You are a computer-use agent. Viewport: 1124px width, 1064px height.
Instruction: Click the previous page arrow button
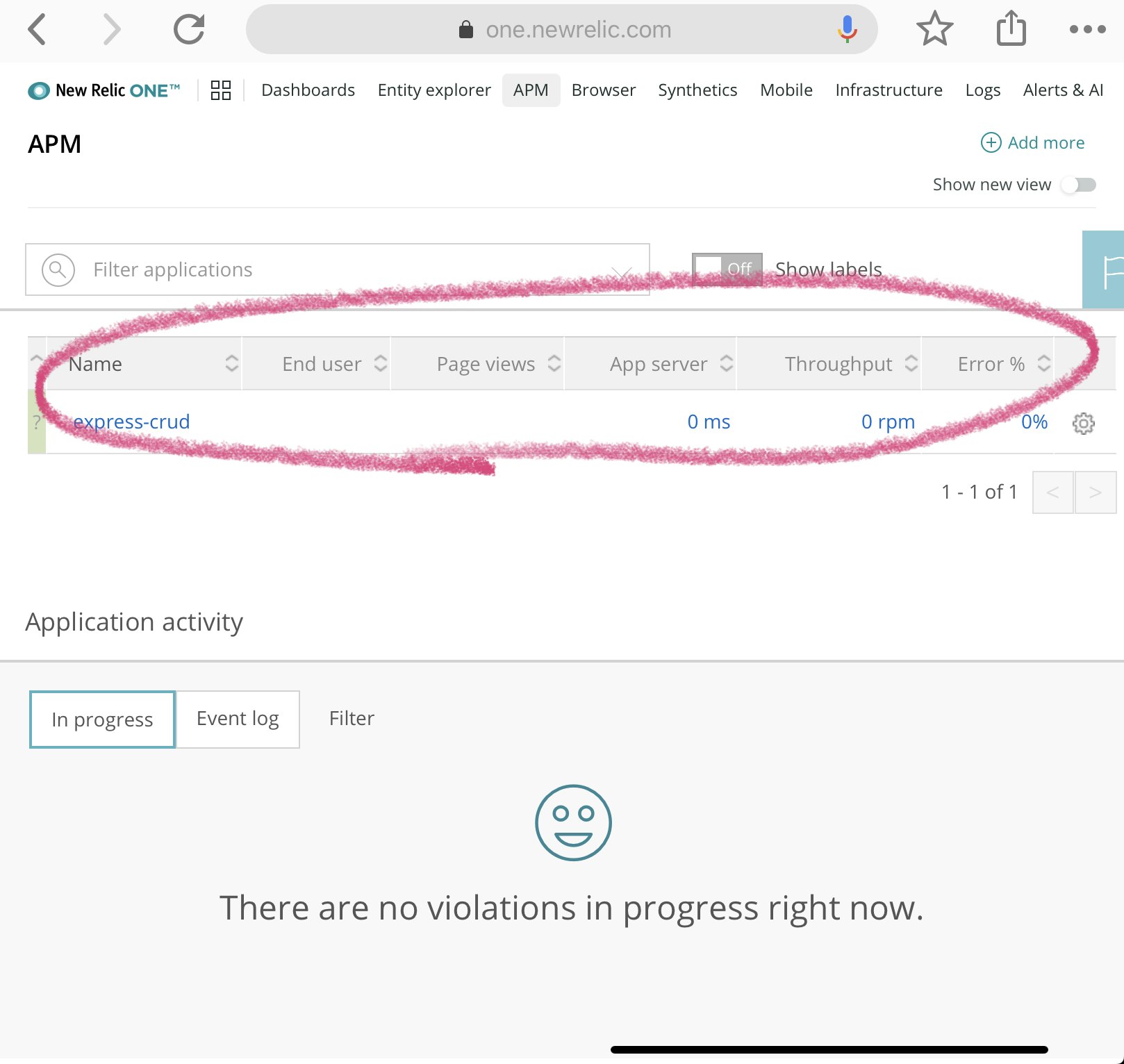pyautogui.click(x=1053, y=492)
